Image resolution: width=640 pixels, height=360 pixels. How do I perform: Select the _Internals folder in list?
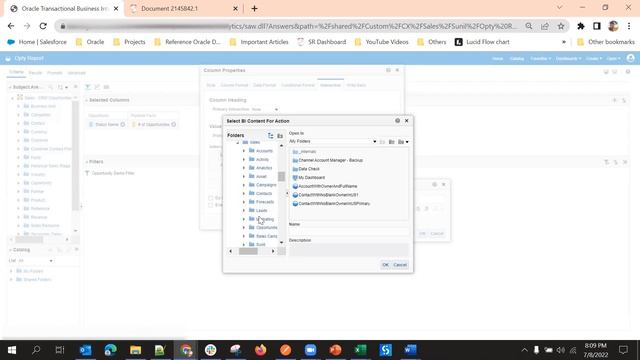click(304, 152)
